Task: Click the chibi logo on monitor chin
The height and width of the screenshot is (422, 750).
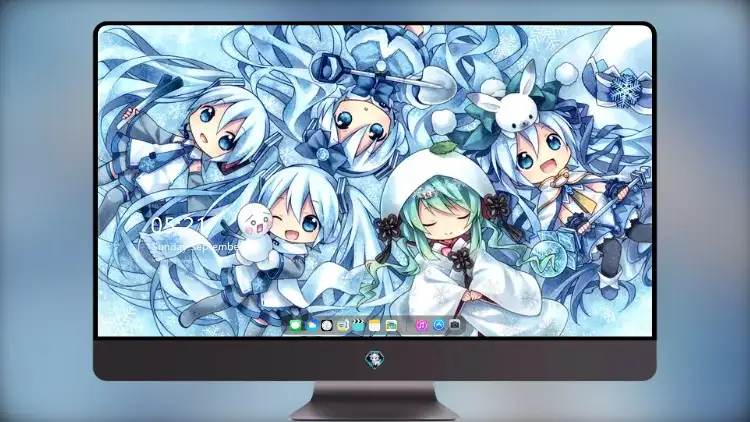Action: click(x=375, y=359)
